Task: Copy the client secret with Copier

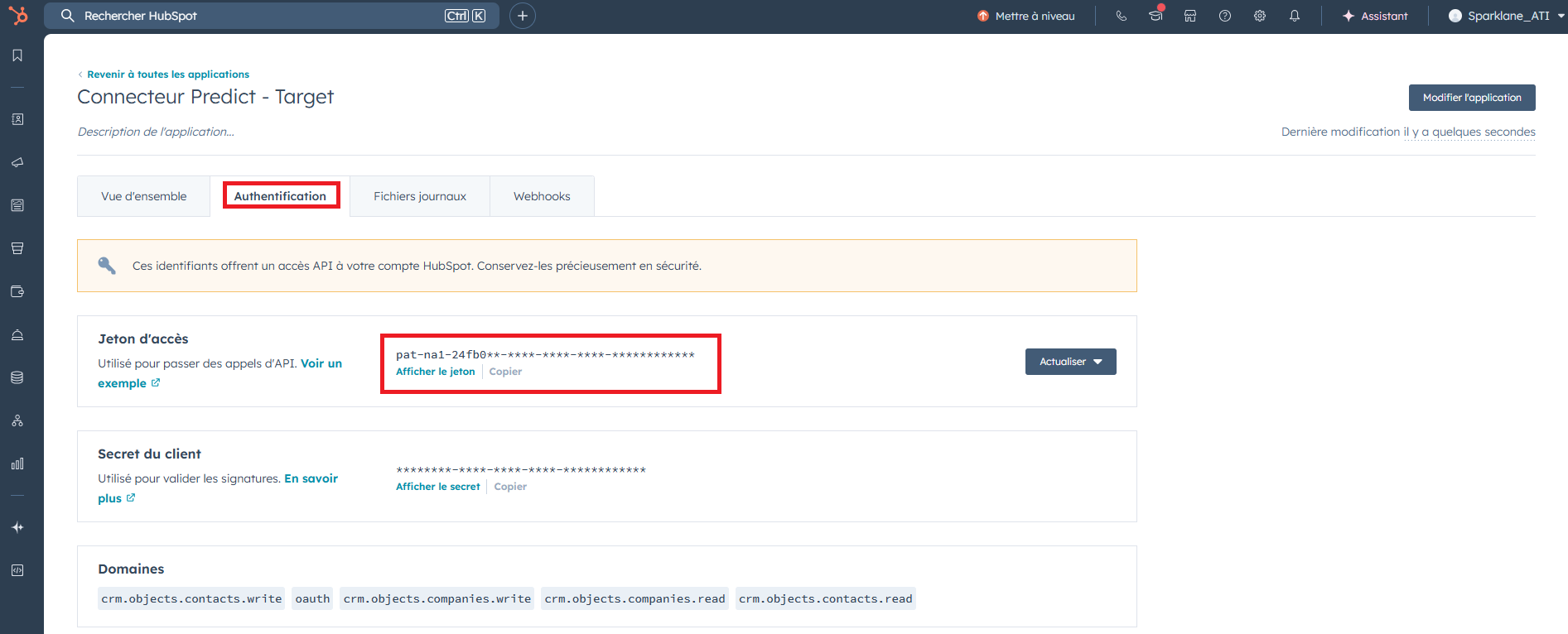Action: pyautogui.click(x=510, y=487)
